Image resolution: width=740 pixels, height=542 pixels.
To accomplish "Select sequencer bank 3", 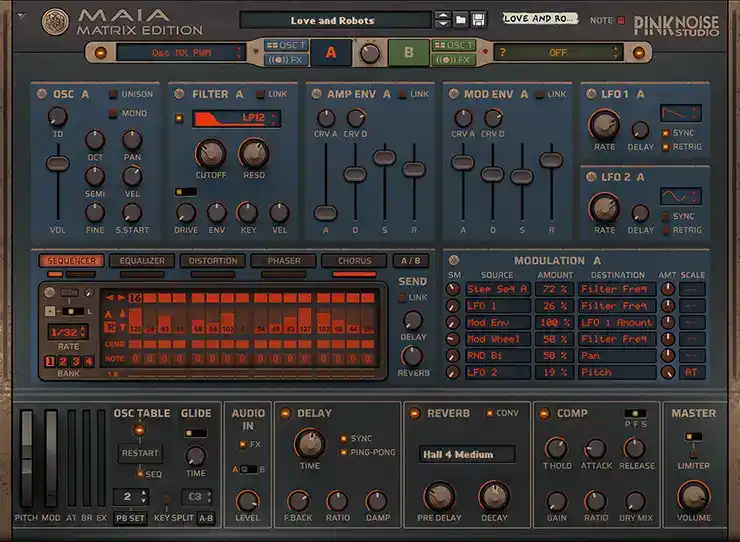I will (x=76, y=362).
